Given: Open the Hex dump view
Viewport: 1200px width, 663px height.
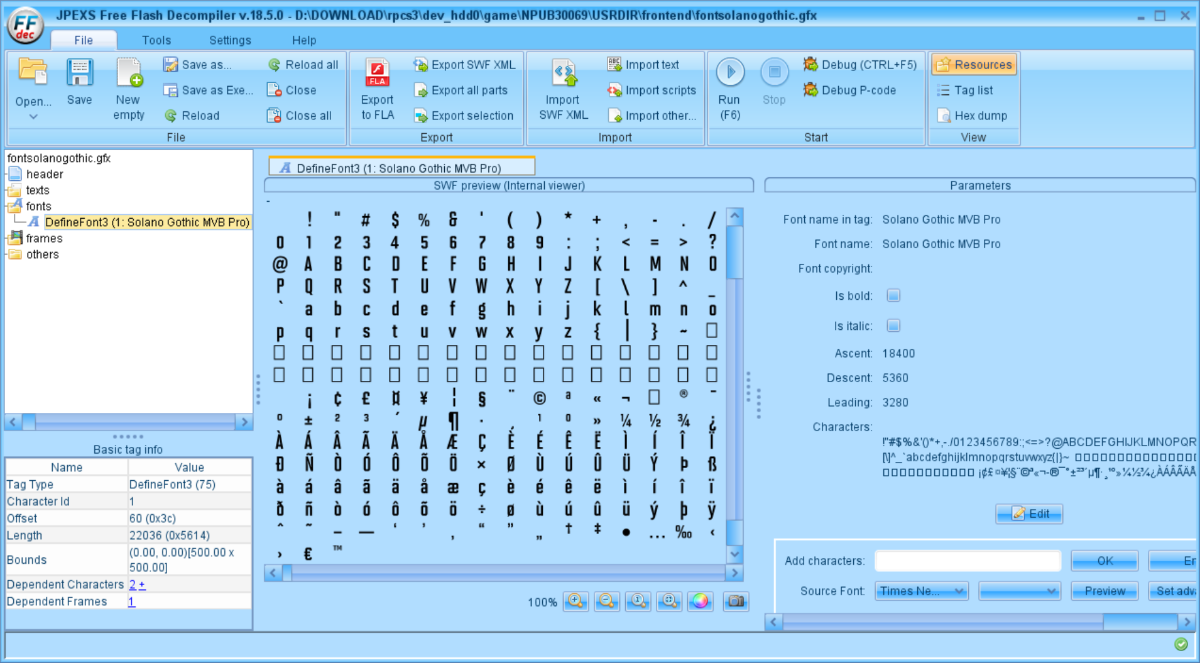Looking at the screenshot, I should 943,115.
